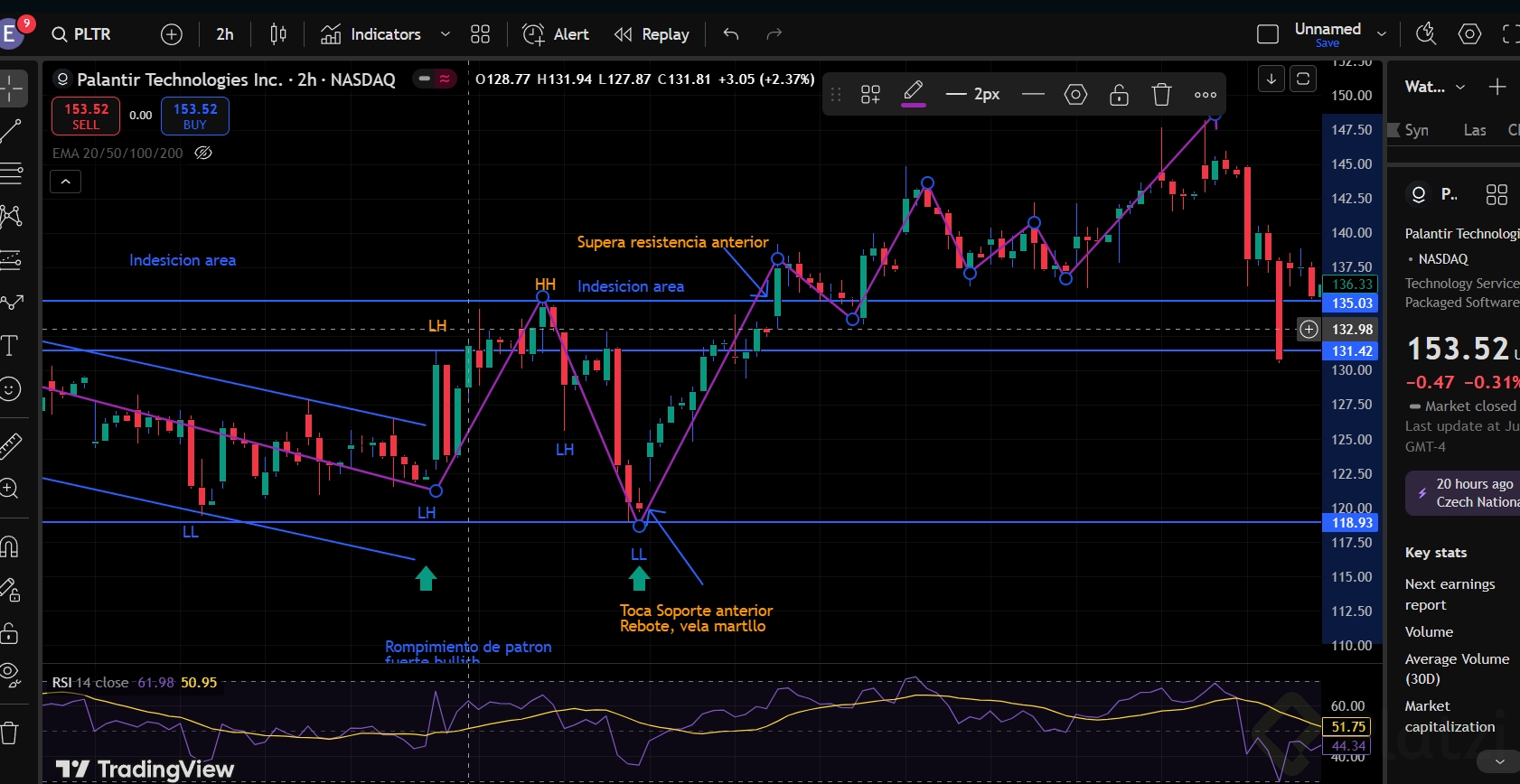
Task: Change the drawing line color
Action: point(914,94)
